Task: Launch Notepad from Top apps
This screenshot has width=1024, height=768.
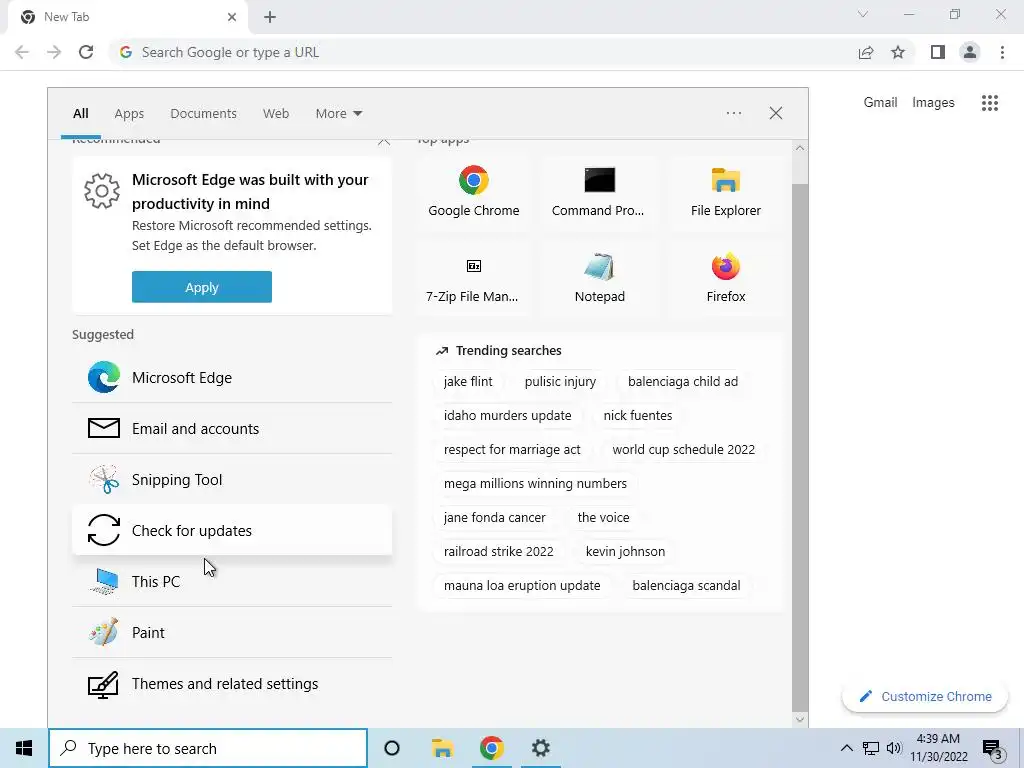Action: pyautogui.click(x=599, y=278)
